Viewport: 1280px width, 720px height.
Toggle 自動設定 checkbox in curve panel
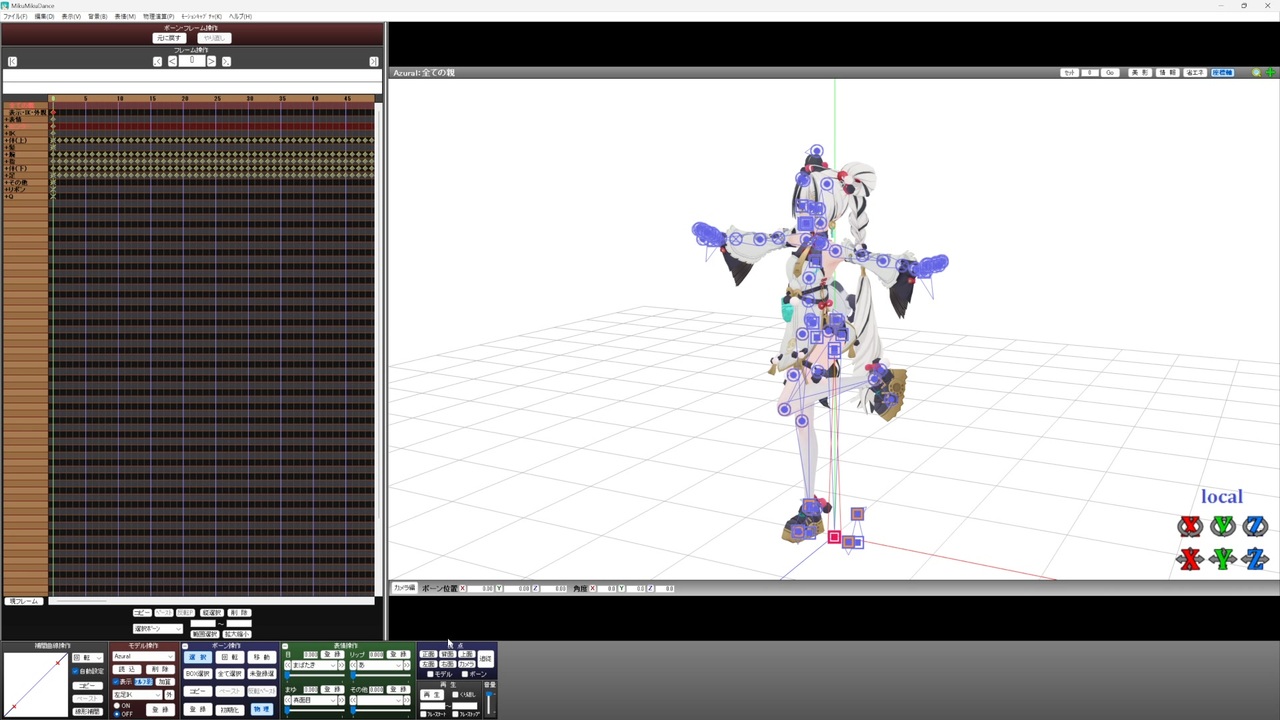76,671
